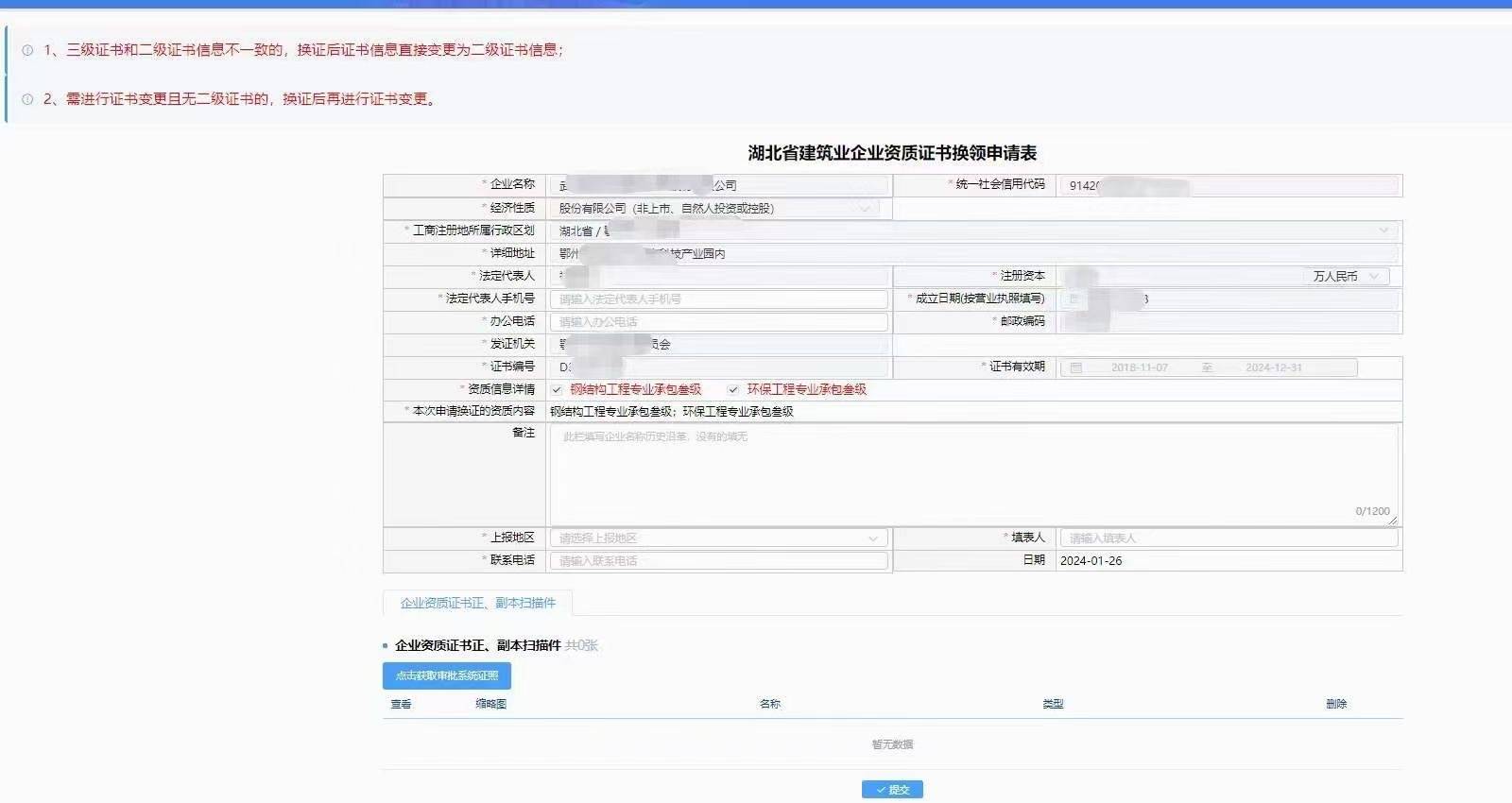This screenshot has height=803, width=1512.
Task: Click 统一社会信用代码 input field
Action: point(1228,185)
